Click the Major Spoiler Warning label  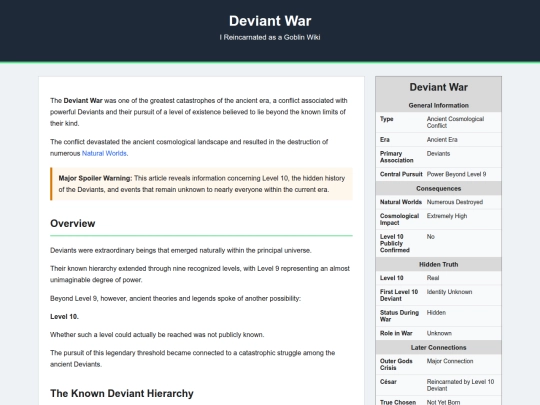pyautogui.click(x=95, y=178)
